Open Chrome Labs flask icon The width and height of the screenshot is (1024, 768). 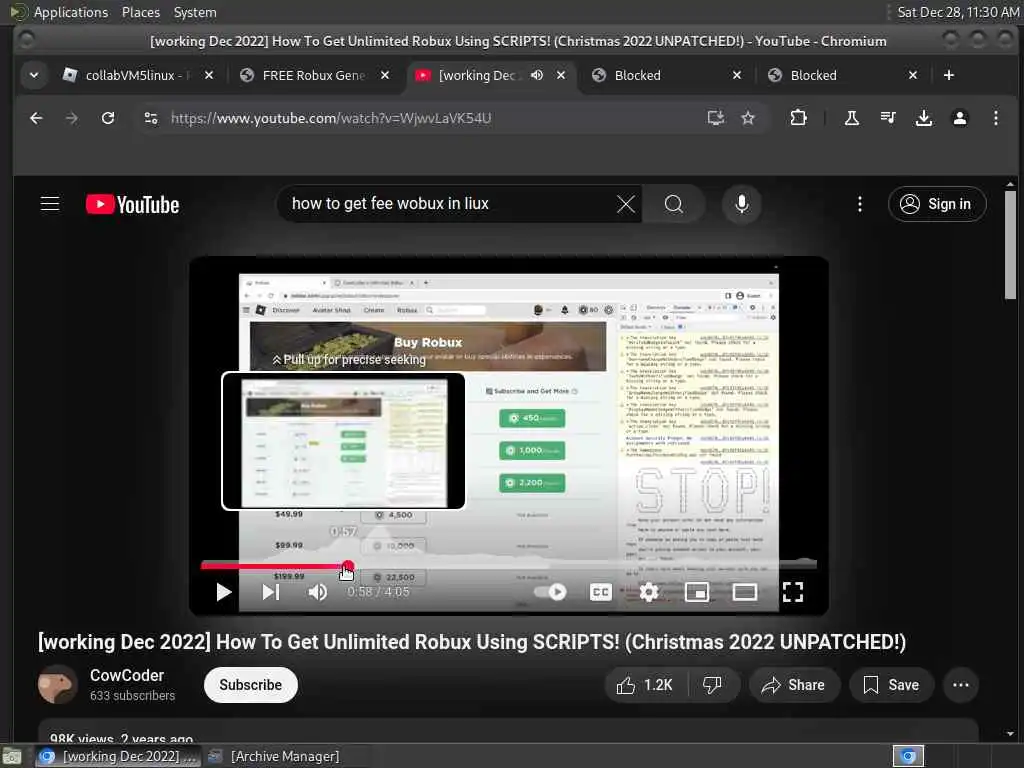click(852, 118)
